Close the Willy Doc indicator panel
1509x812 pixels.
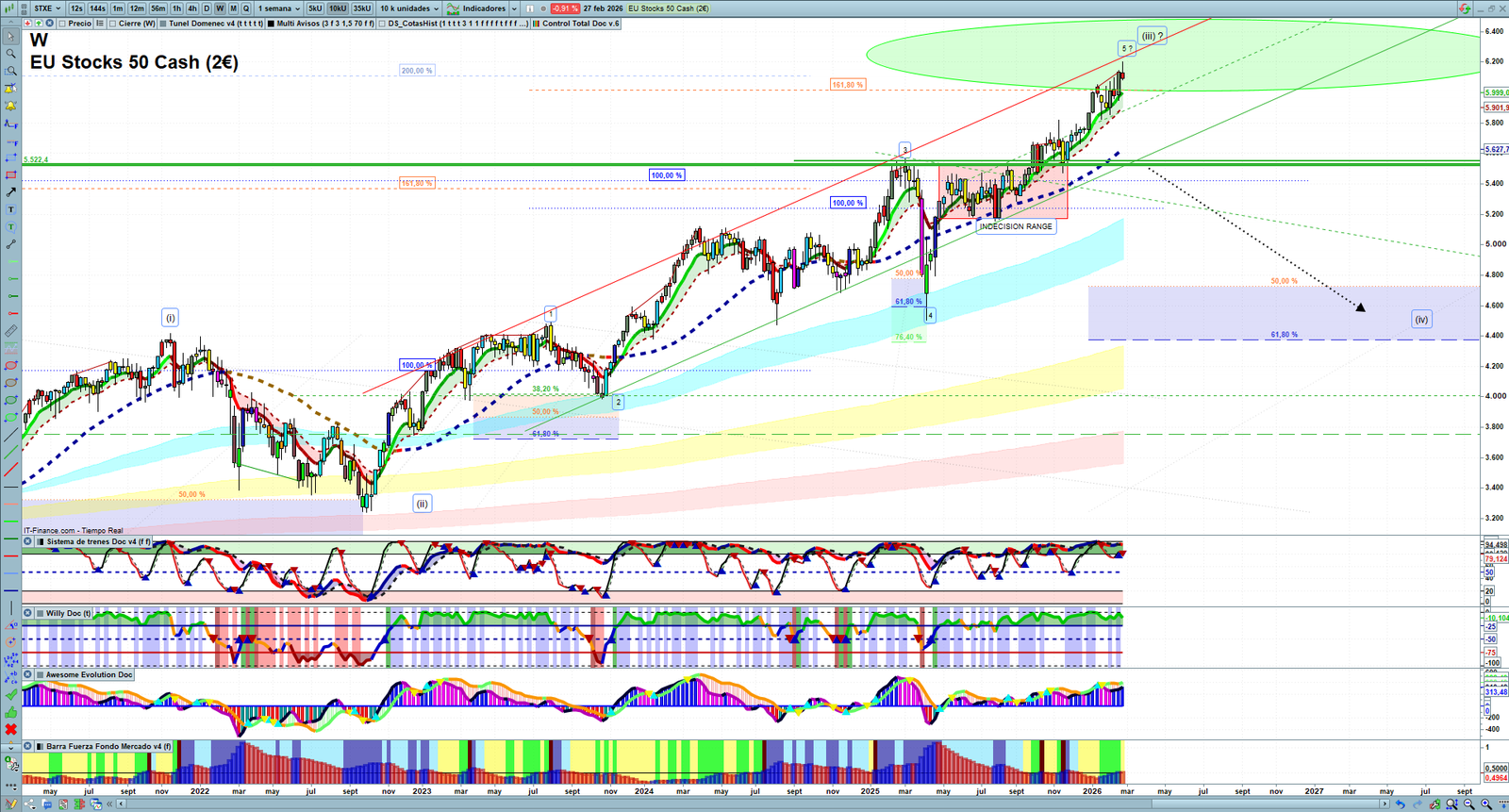click(28, 613)
